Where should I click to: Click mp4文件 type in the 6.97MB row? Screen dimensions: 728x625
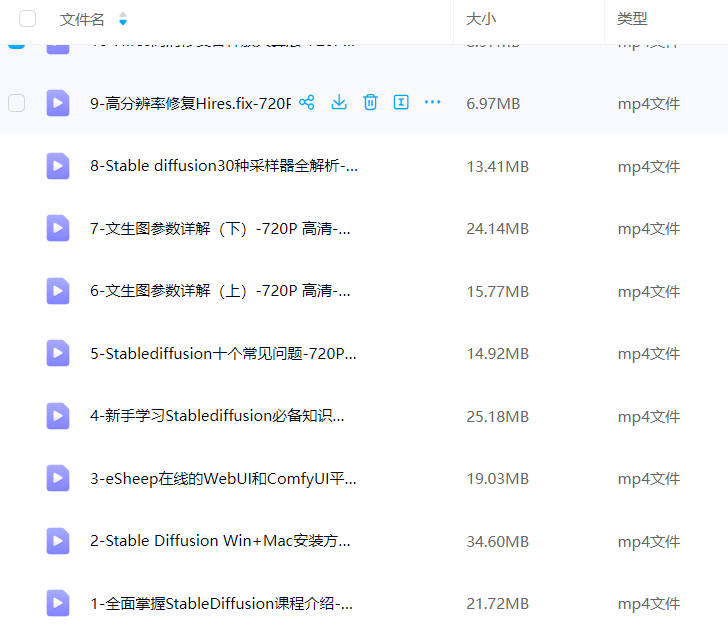(x=649, y=104)
